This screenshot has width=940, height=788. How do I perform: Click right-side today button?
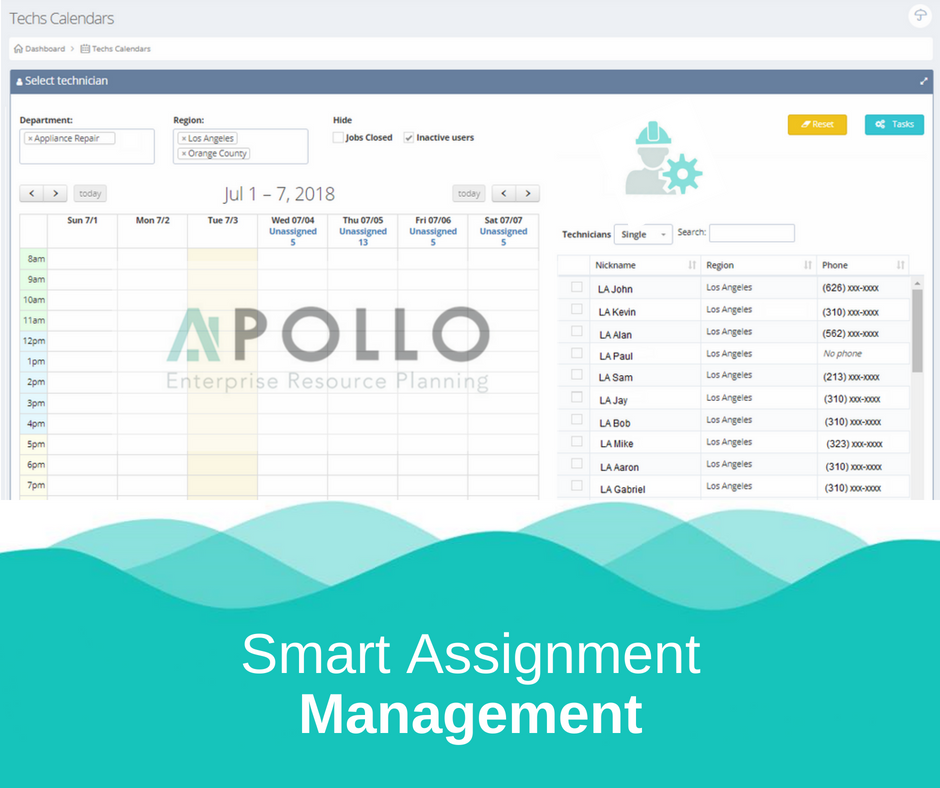tap(469, 193)
